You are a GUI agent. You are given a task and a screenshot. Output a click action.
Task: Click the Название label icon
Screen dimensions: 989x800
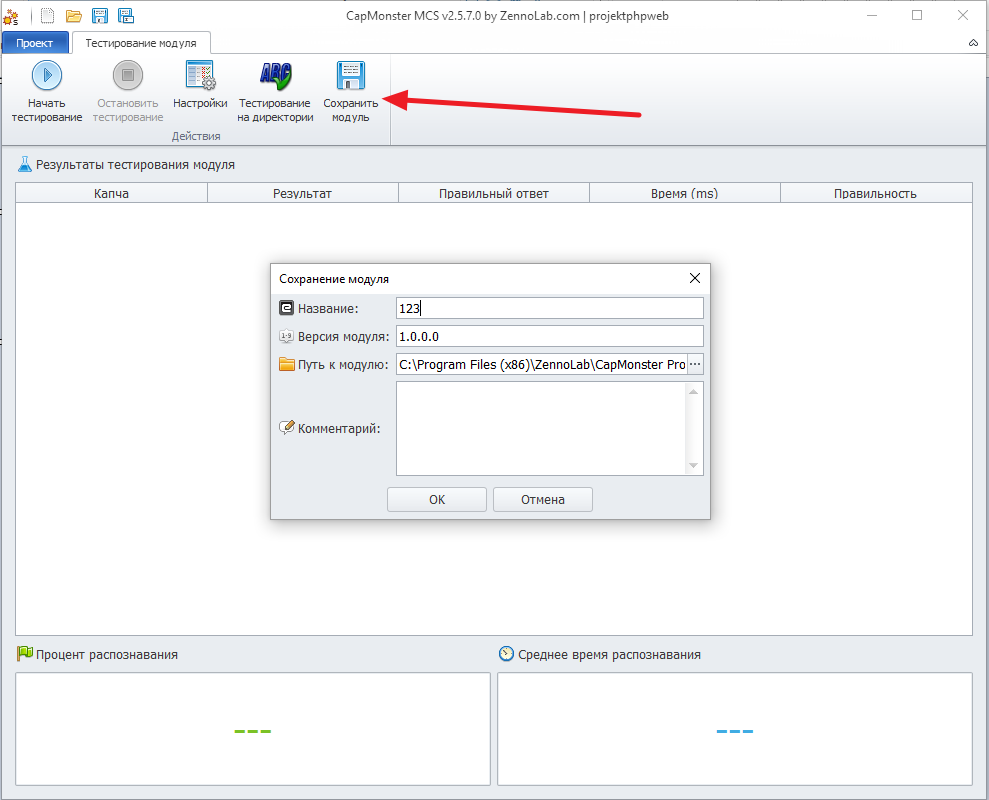pyautogui.click(x=286, y=308)
